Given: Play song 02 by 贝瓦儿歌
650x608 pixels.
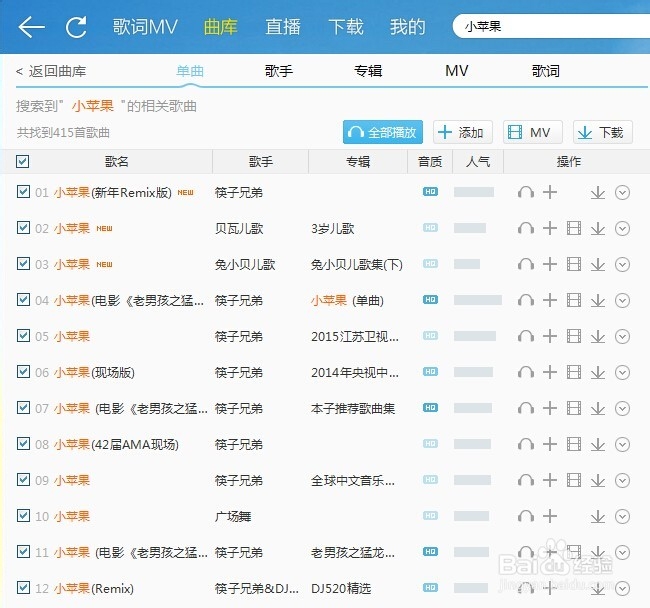Looking at the screenshot, I should coord(526,228).
